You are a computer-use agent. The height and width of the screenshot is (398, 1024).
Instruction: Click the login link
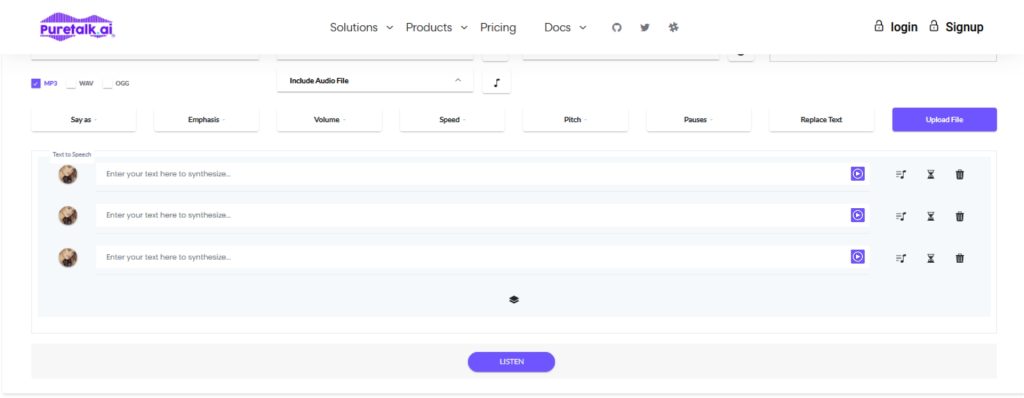pos(895,27)
